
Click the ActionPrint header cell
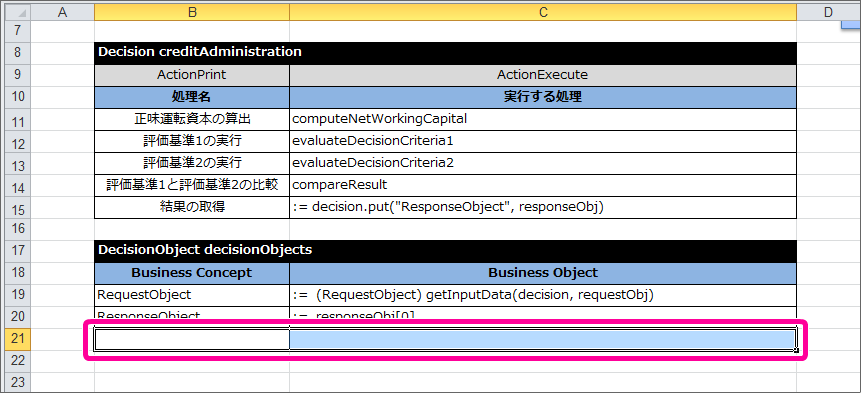192,75
